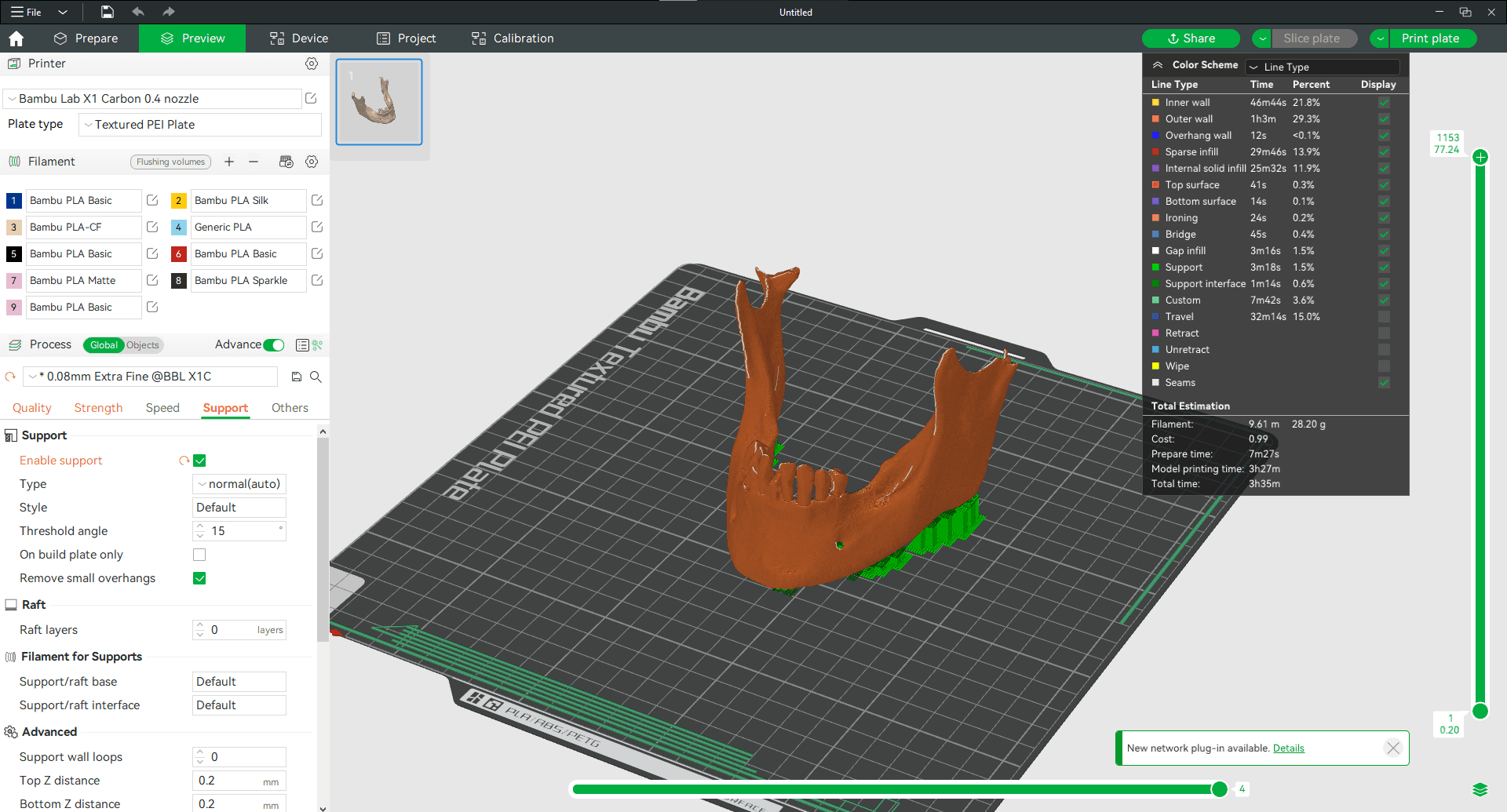The width and height of the screenshot is (1507, 812).
Task: Click the Flushing volumes button
Action: click(170, 162)
